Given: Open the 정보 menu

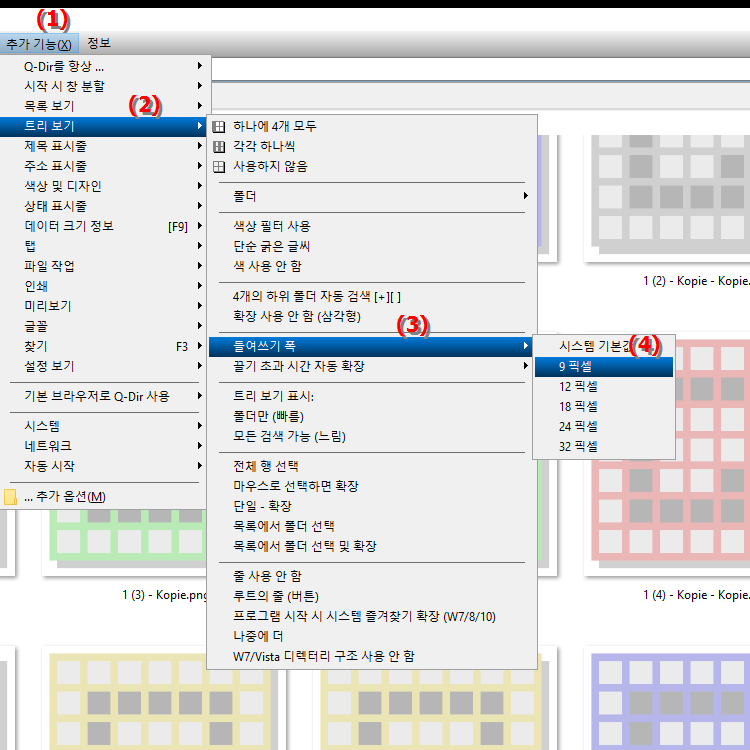Looking at the screenshot, I should click(99, 44).
